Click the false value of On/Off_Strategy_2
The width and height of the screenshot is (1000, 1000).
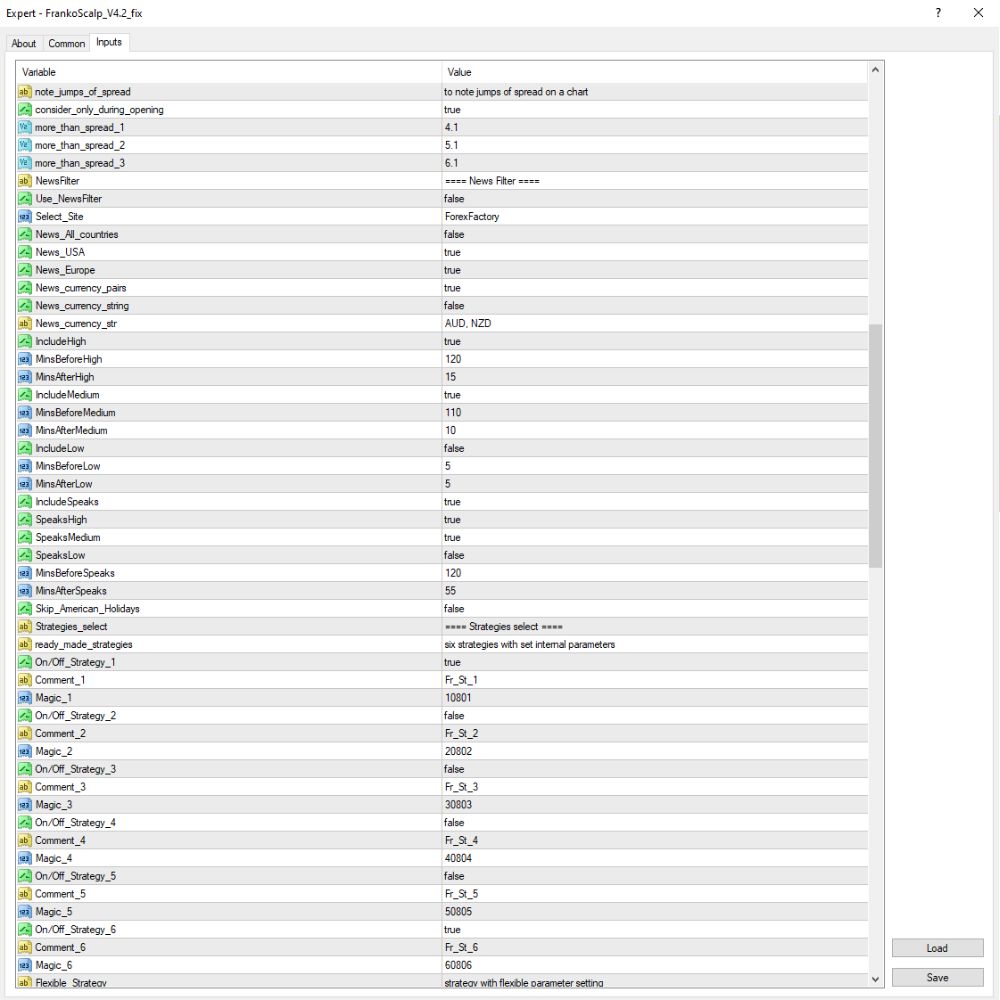(454, 716)
